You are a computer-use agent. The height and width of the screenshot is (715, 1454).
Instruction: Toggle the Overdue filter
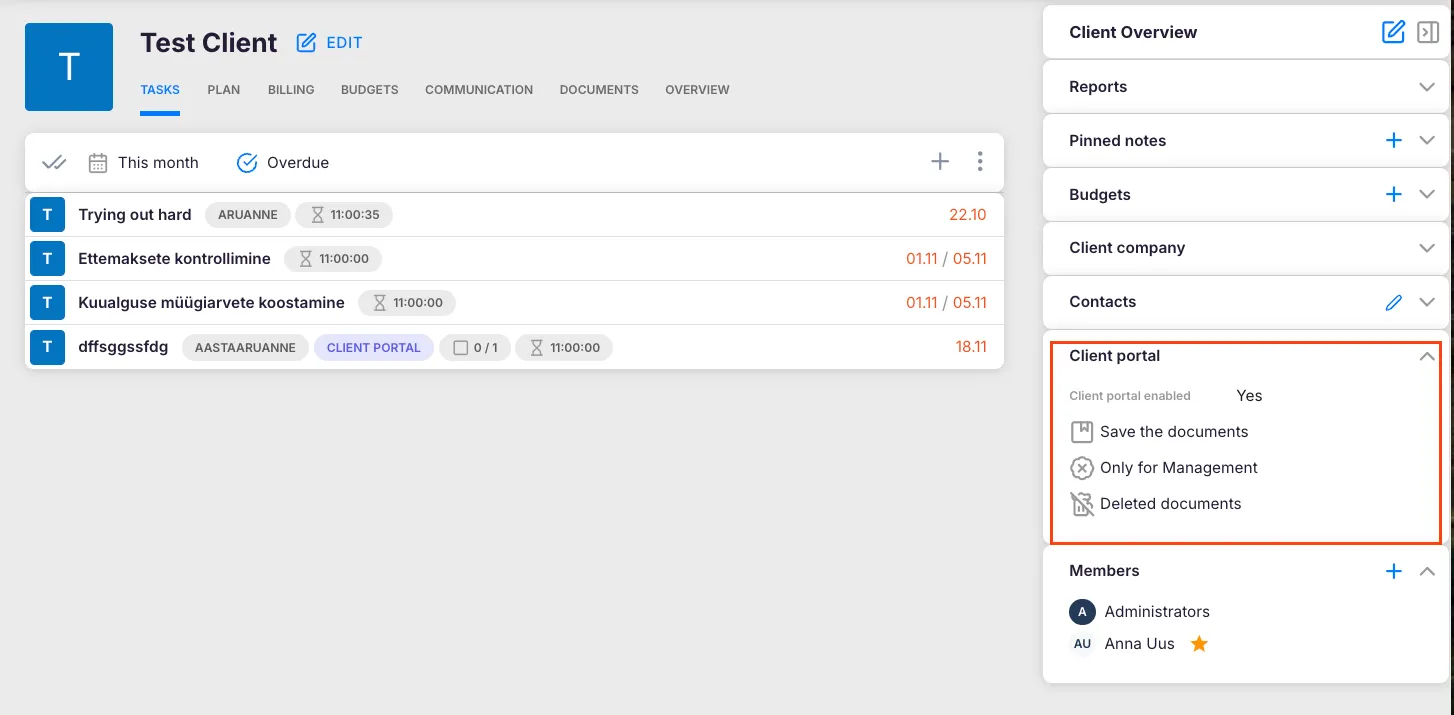[x=283, y=163]
